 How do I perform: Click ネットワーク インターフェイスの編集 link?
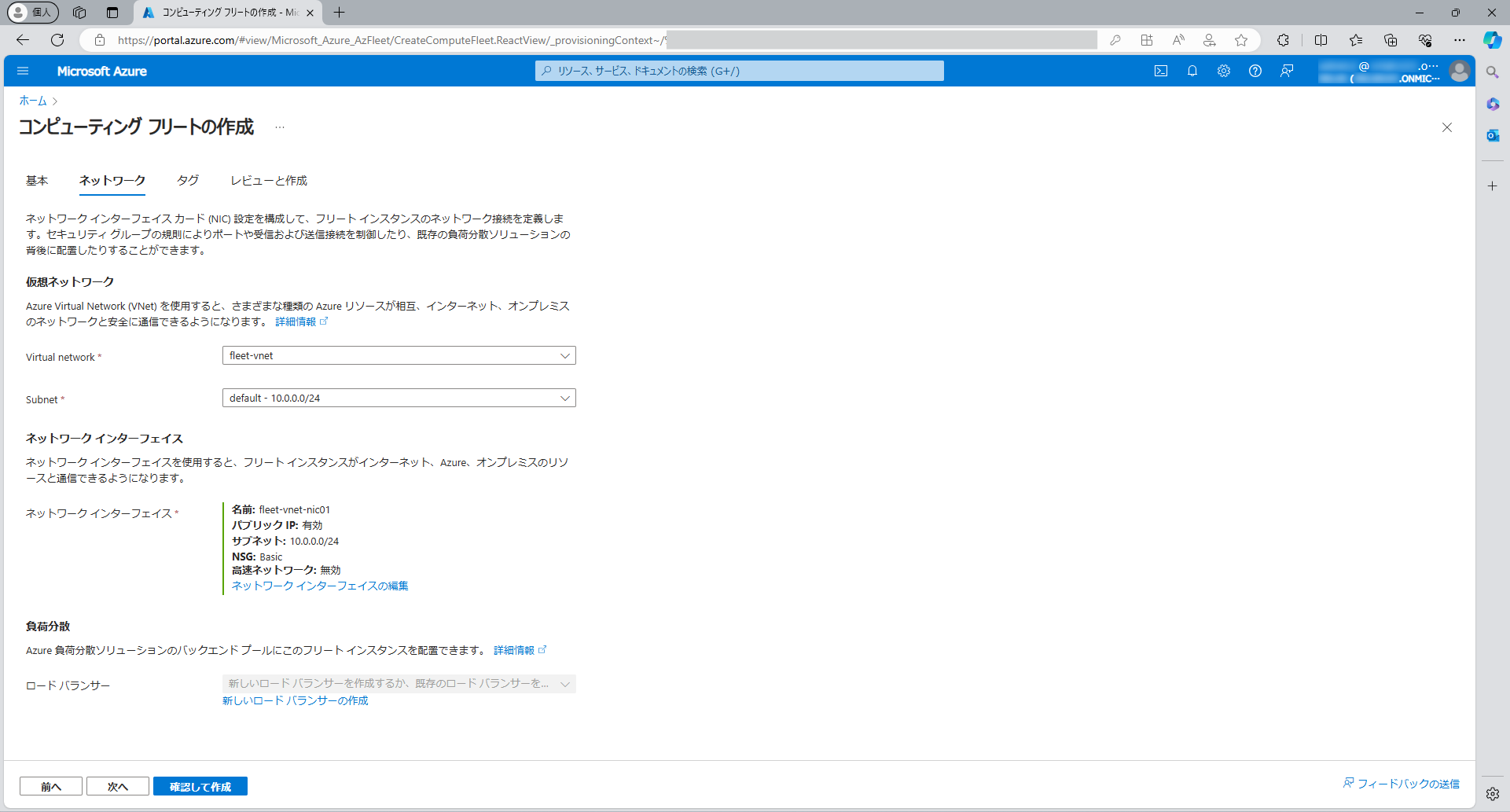point(320,586)
